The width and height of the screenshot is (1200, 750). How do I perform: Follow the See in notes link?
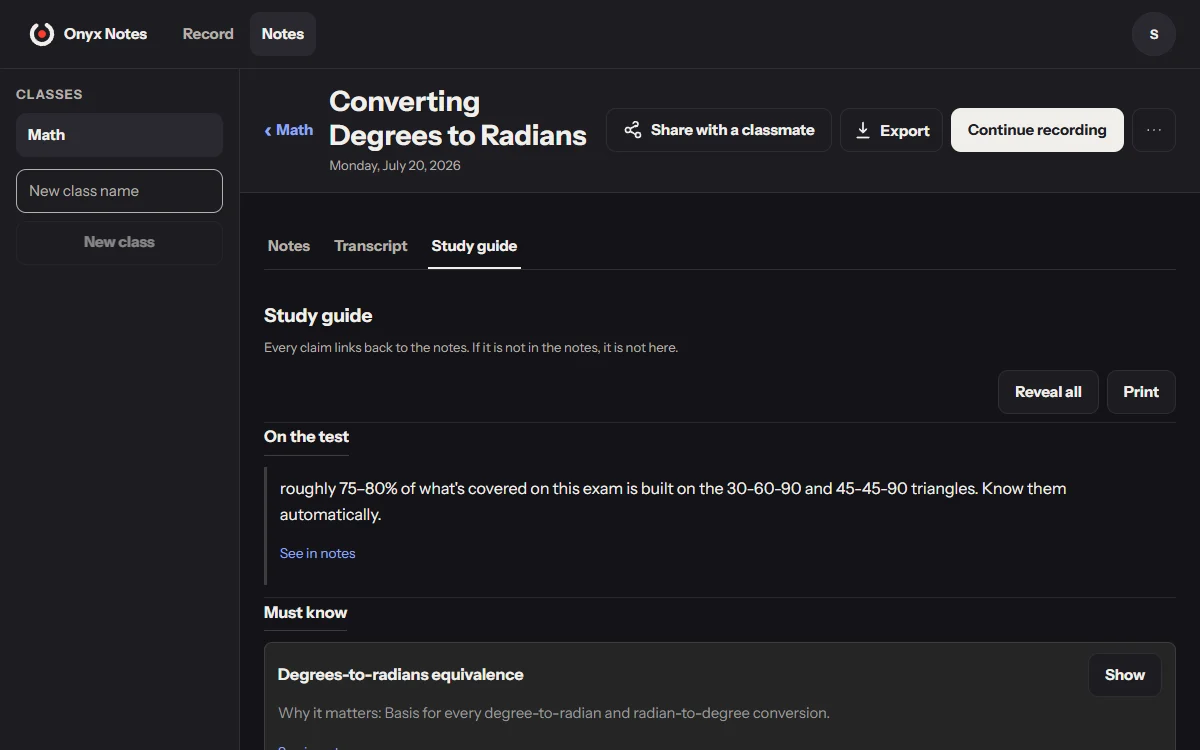tap(318, 553)
